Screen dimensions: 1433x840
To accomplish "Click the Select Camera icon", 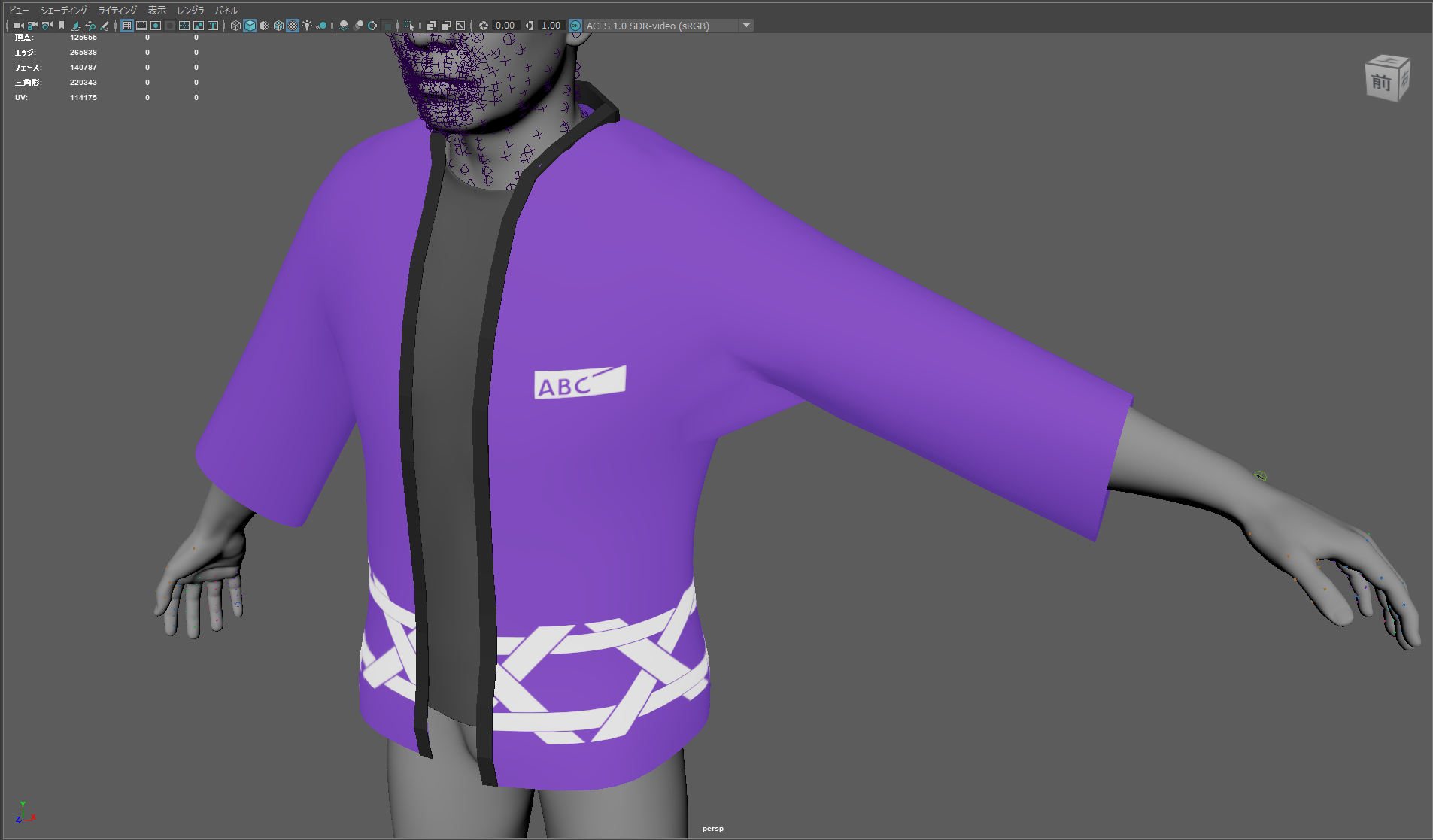I will (18, 26).
